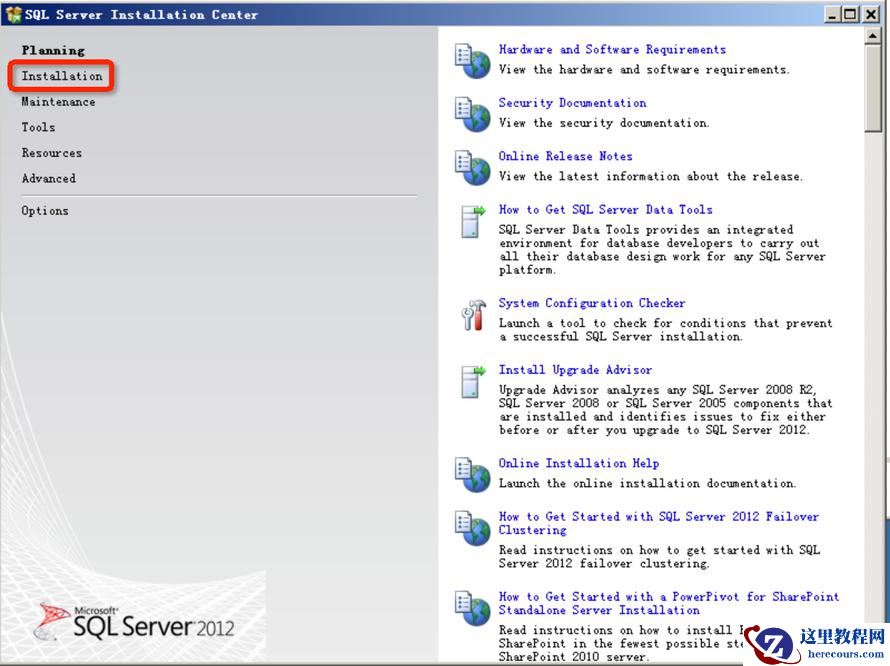Open How to Get SQL Server Data Tools
Image resolution: width=890 pixels, height=666 pixels.
coord(605,210)
